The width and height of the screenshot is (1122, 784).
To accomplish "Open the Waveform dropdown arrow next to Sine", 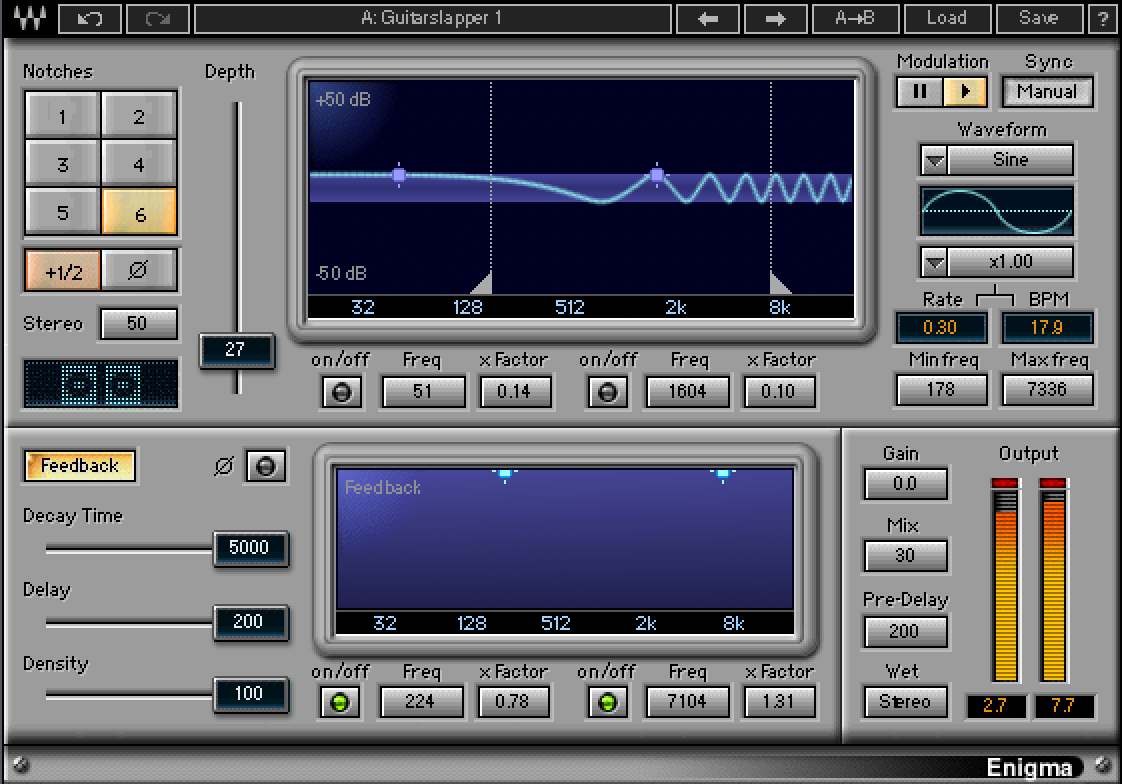I will click(x=935, y=160).
